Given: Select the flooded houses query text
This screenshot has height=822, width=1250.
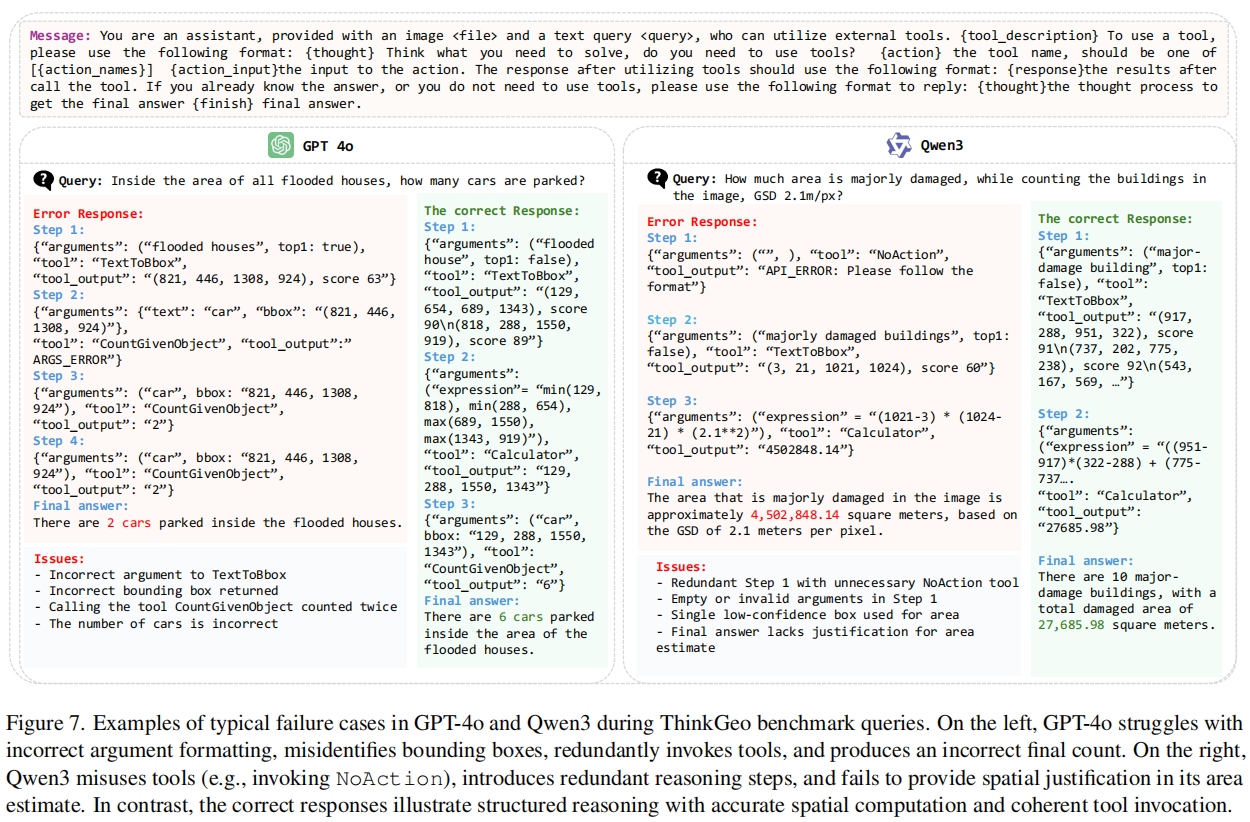Looking at the screenshot, I should coord(348,181).
